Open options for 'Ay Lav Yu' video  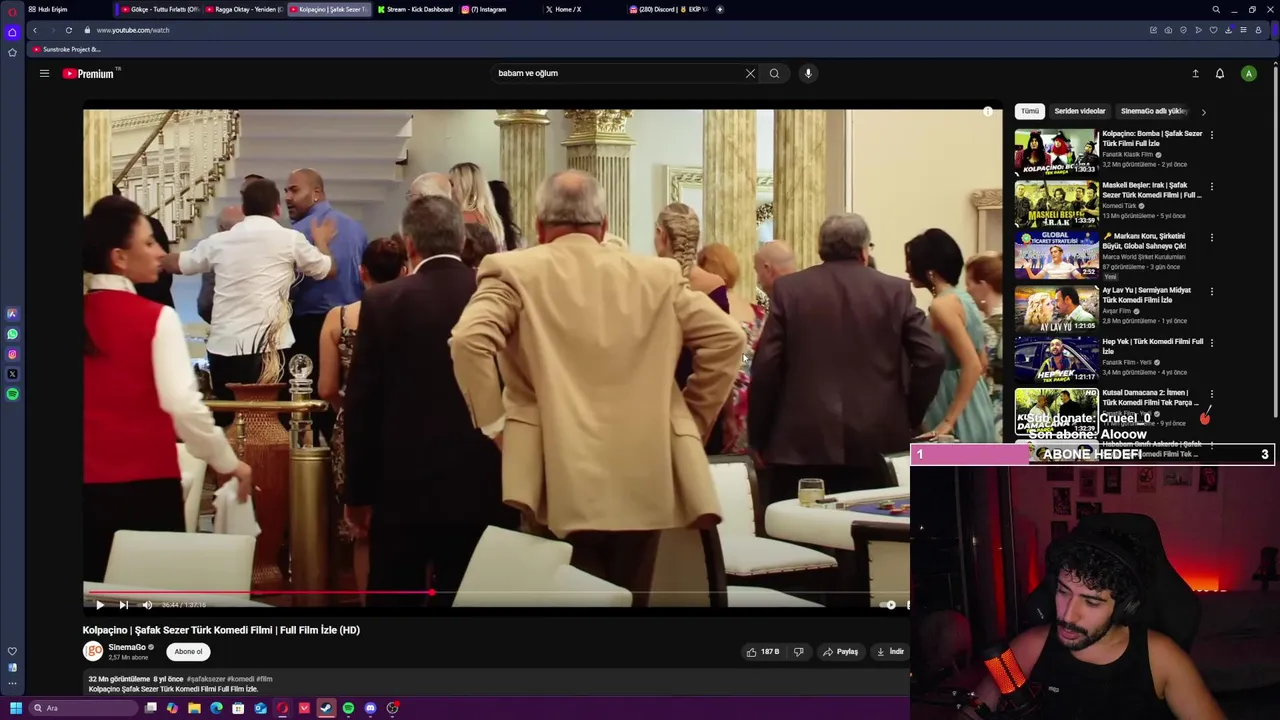(1212, 292)
